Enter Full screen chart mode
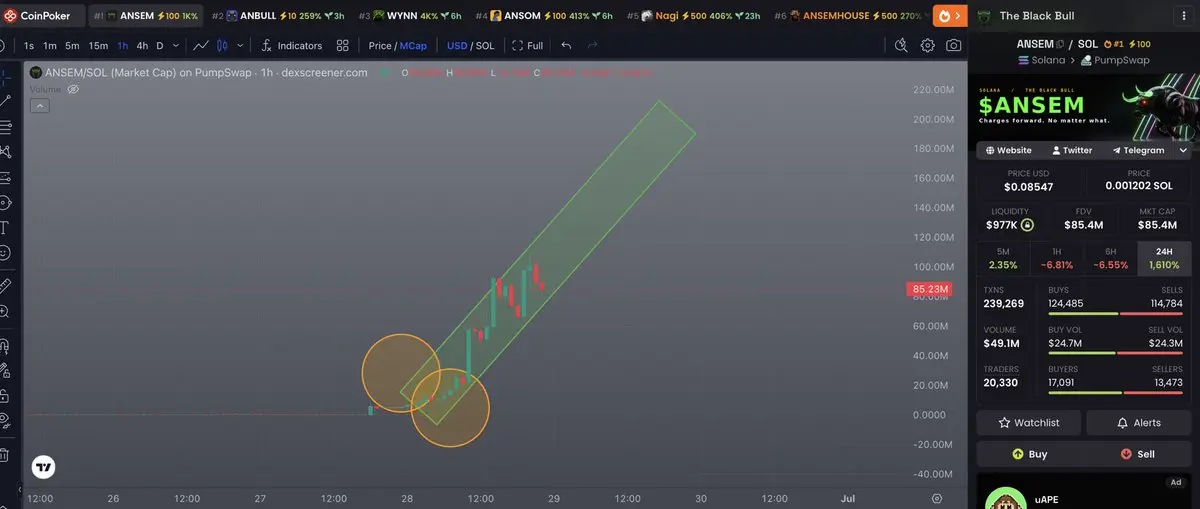 tap(528, 45)
